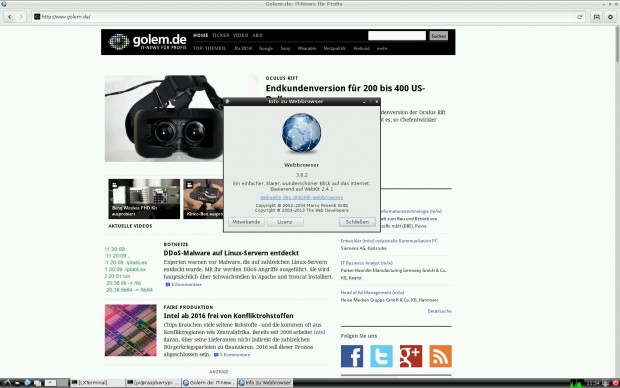This screenshot has width=620, height=388.
Task: Click the green CPU usage monitor
Action: 577,382
